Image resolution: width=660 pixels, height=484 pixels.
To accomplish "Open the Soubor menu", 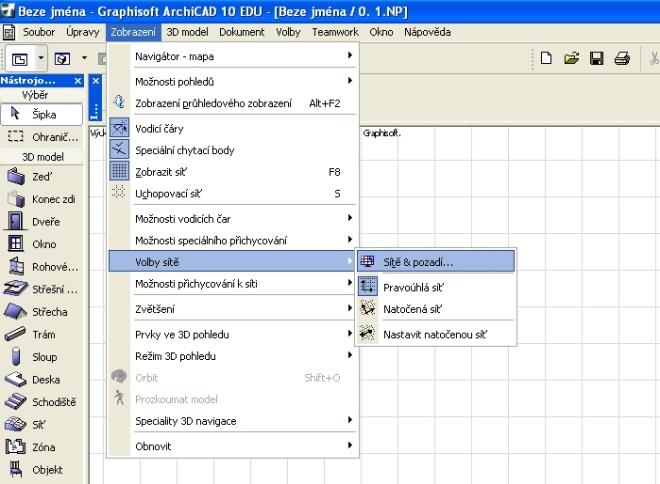I will 39,32.
